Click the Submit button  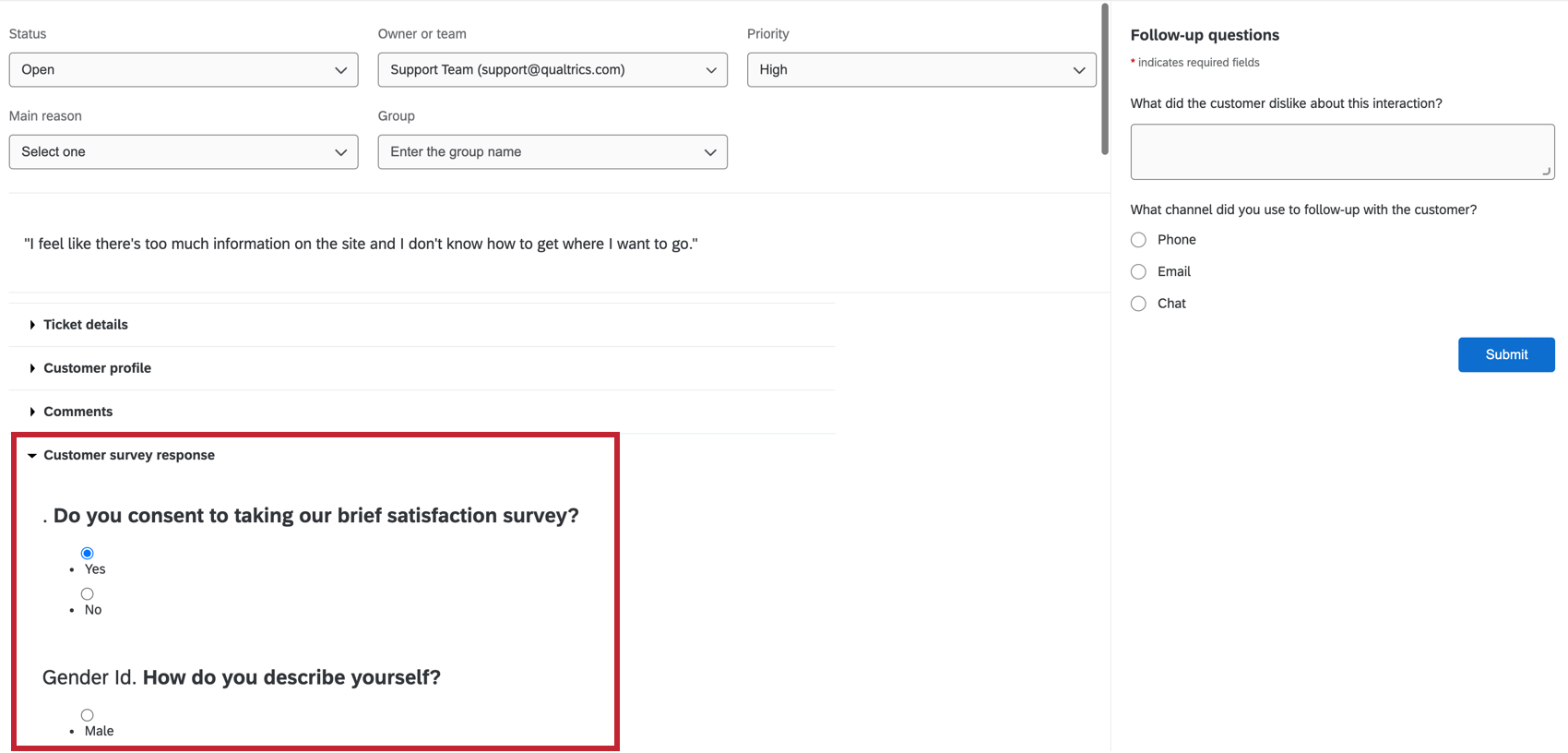(1506, 354)
